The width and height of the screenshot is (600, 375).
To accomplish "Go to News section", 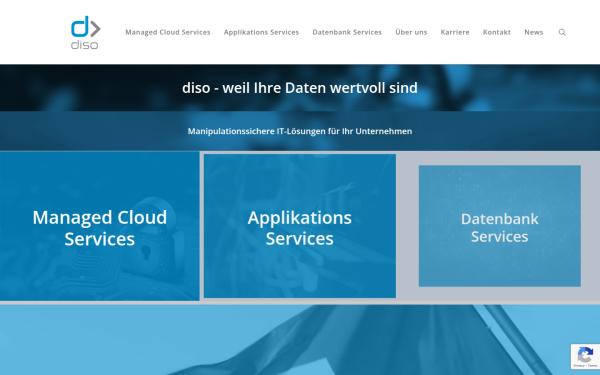I will 534,33.
